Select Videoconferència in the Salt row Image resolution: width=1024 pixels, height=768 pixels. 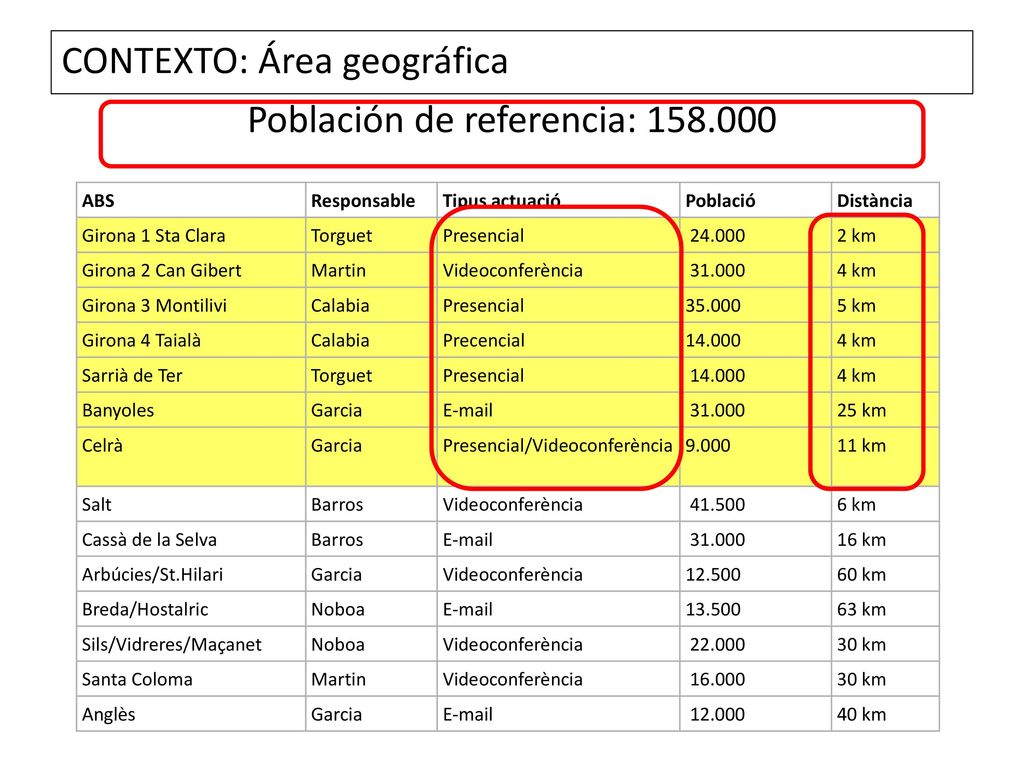coord(513,504)
